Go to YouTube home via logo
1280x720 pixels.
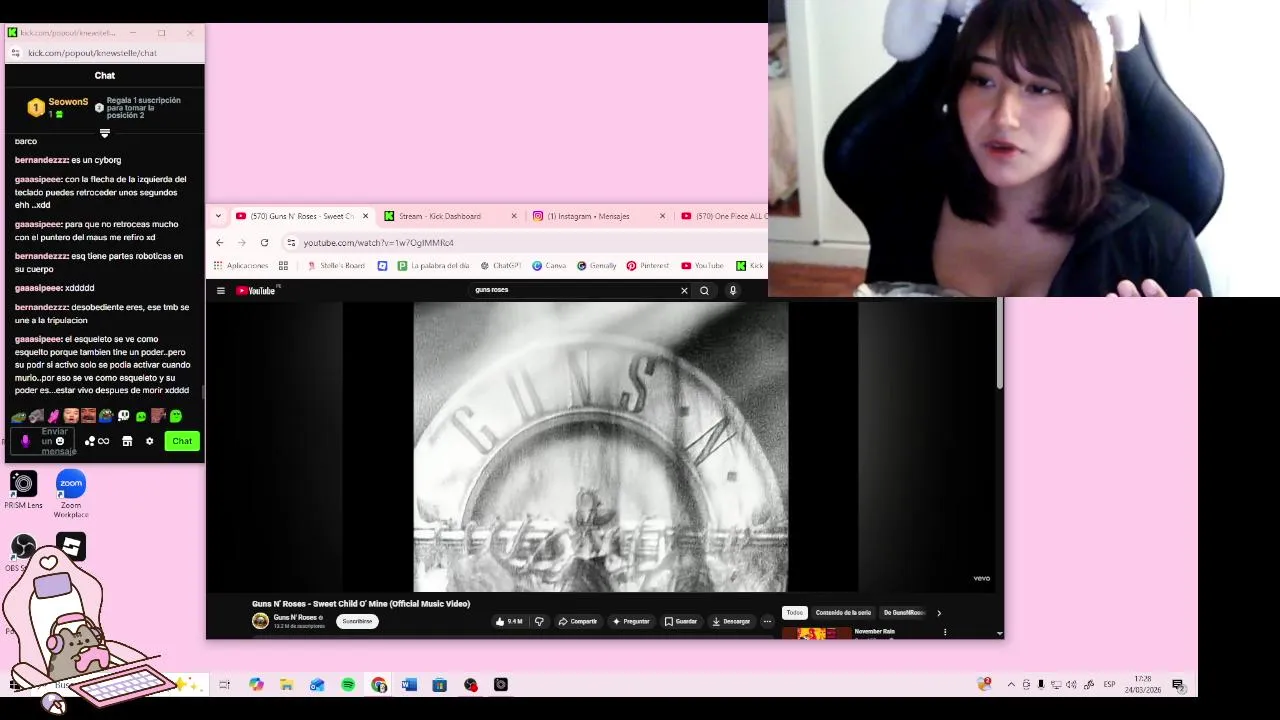pos(257,291)
